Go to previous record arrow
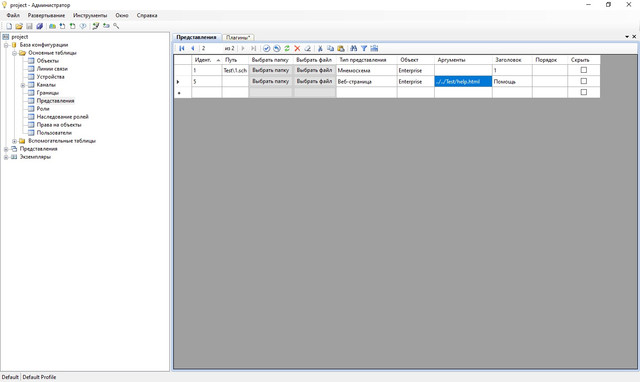 click(193, 48)
